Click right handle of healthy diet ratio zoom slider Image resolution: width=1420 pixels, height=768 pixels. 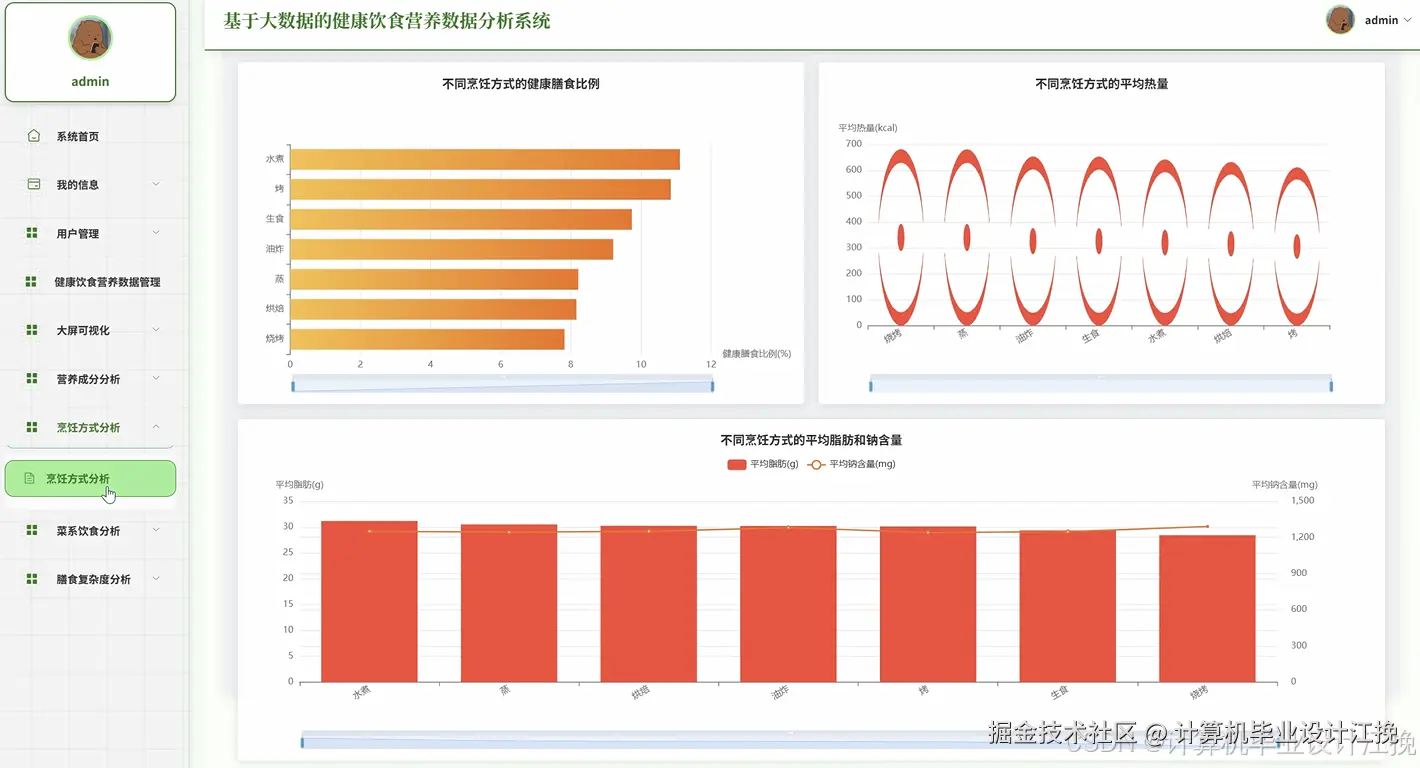pyautogui.click(x=712, y=386)
